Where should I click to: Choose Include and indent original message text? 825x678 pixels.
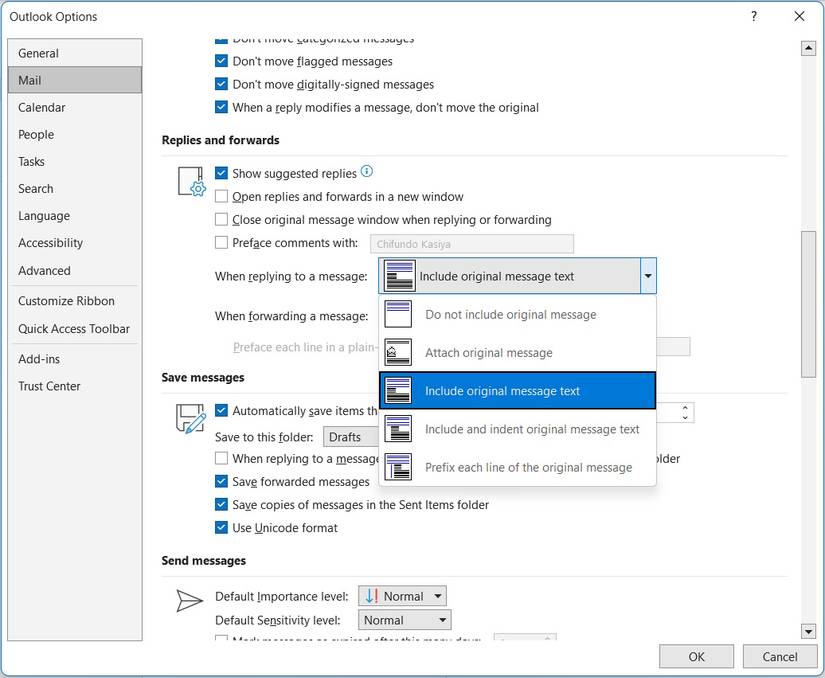(x=518, y=429)
